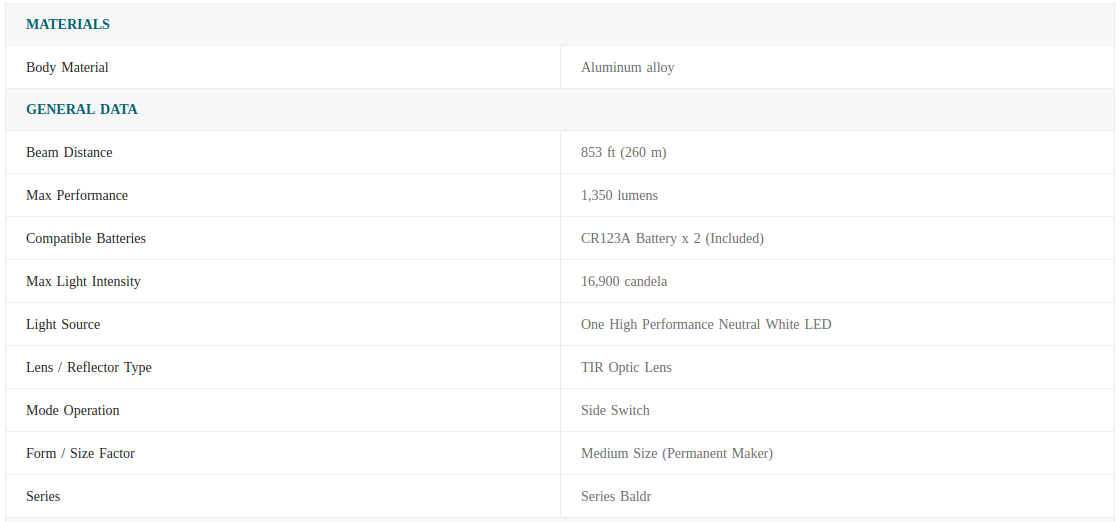The height and width of the screenshot is (522, 1120).
Task: Select the Form / Size Factor label
Action: tap(80, 453)
